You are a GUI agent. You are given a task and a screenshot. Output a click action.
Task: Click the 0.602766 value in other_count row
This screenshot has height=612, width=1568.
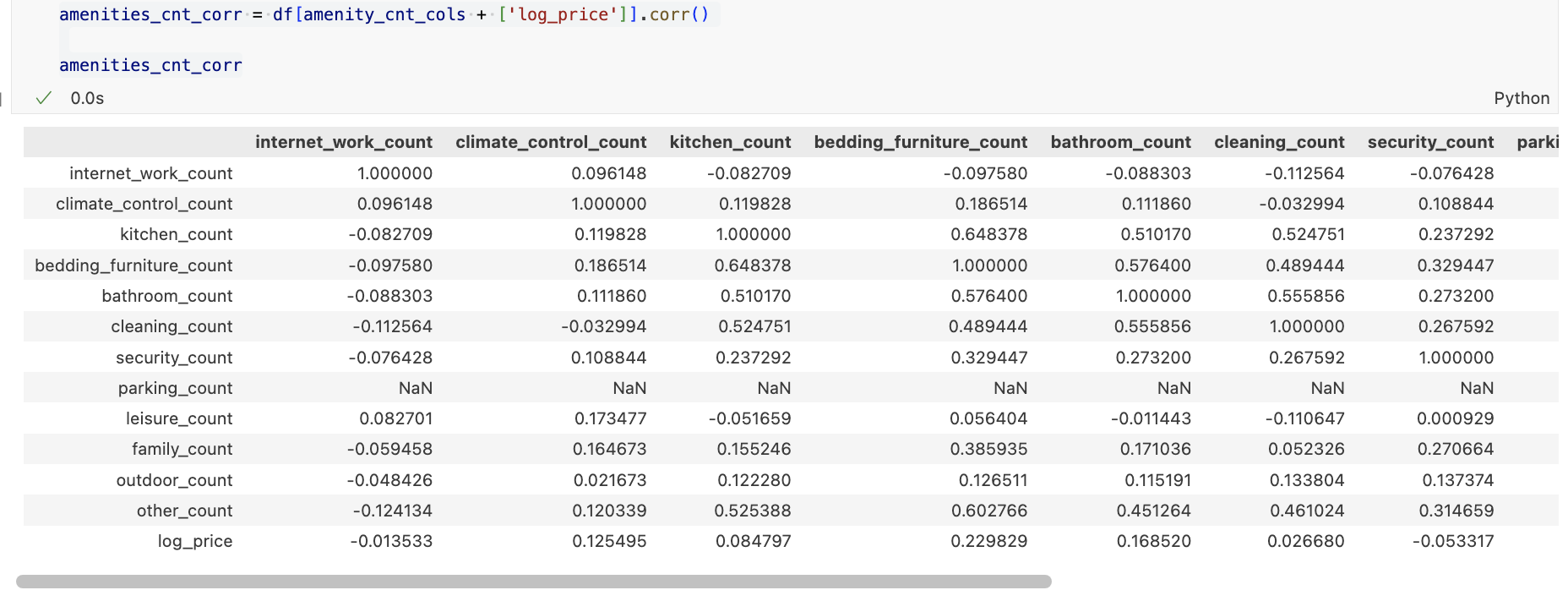tap(988, 511)
